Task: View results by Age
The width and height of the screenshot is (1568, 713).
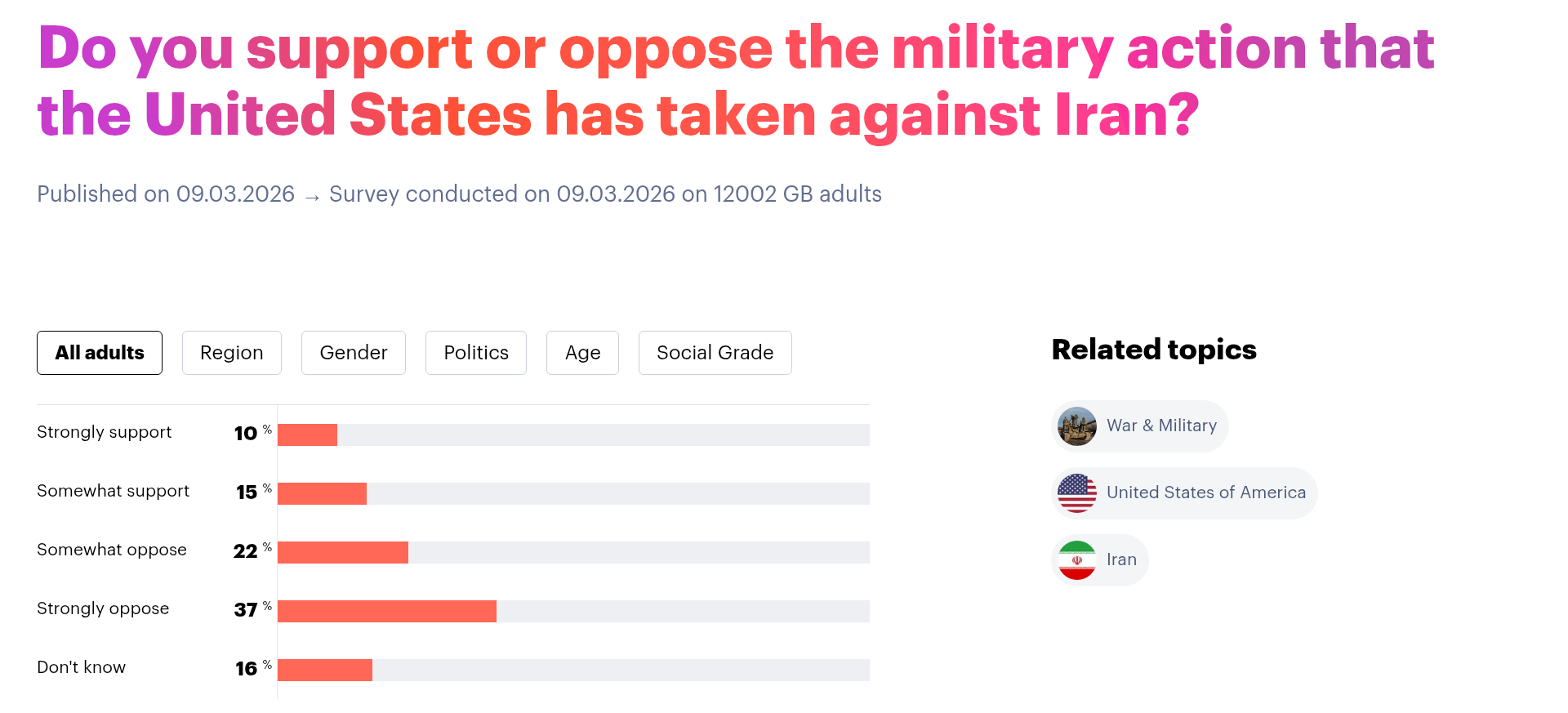Action: 582,352
